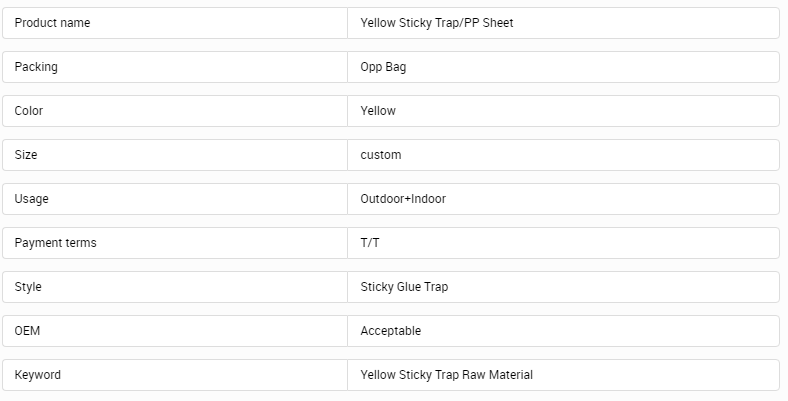788x401 pixels.
Task: Select the 'Outdoor+Indoor' usage value
Action: pos(403,199)
